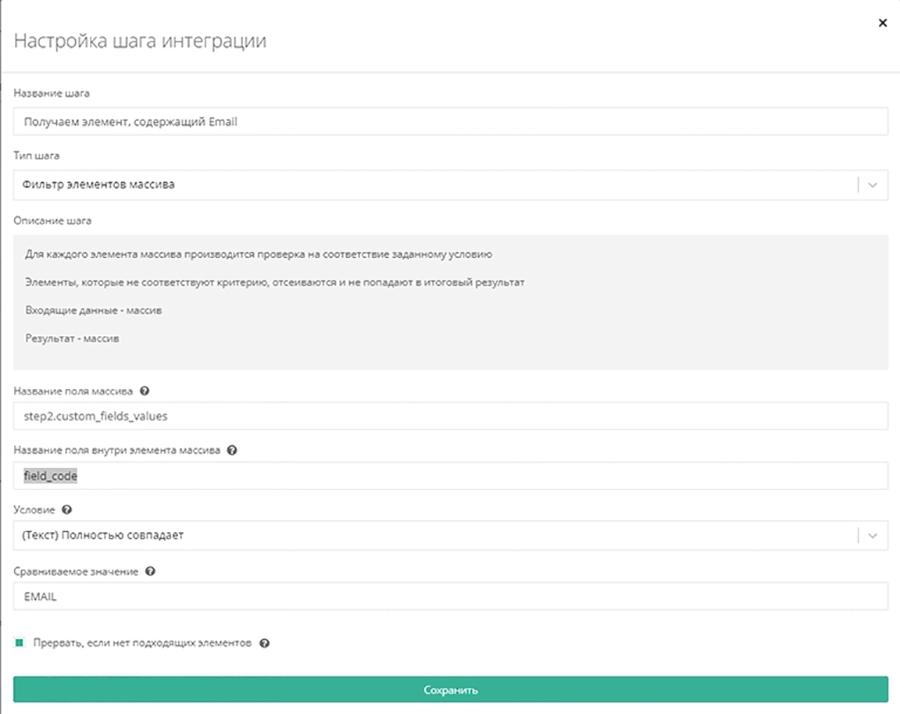The height and width of the screenshot is (714, 900).
Task: Open the 'Тип шага' dropdown showing 'Фильтр элементов массива'
Action: (x=430, y=185)
